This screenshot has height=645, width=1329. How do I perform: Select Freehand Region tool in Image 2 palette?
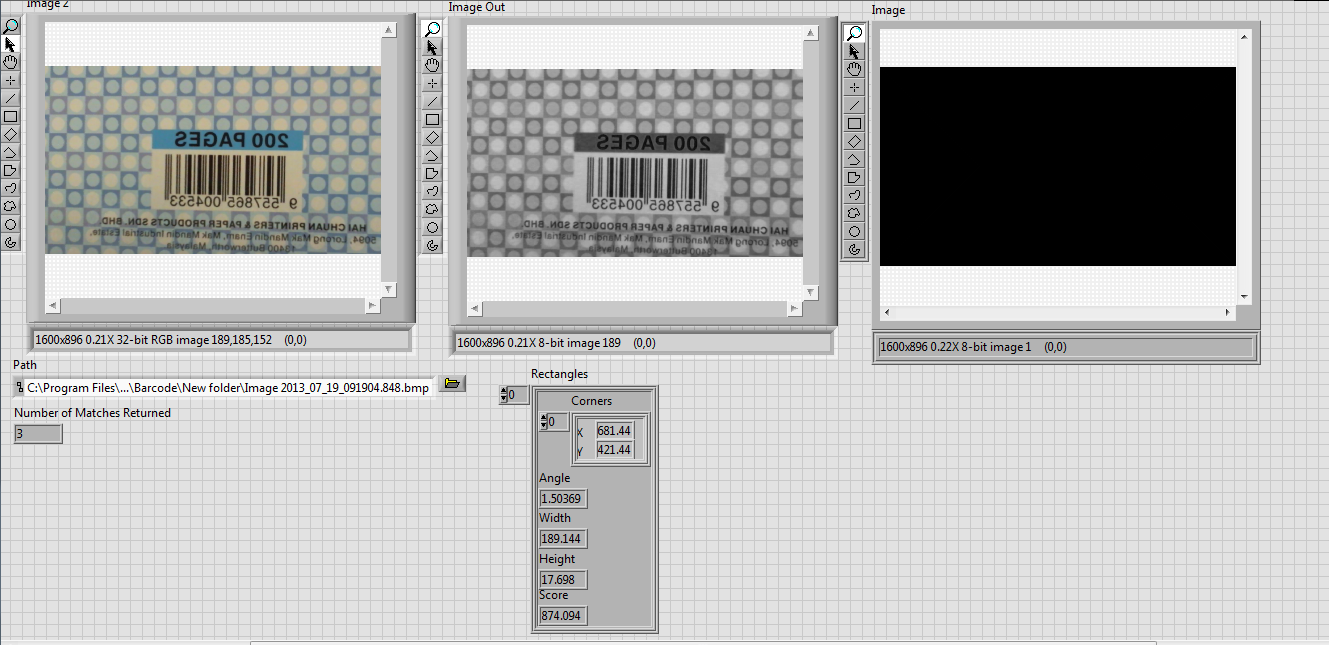[11, 206]
